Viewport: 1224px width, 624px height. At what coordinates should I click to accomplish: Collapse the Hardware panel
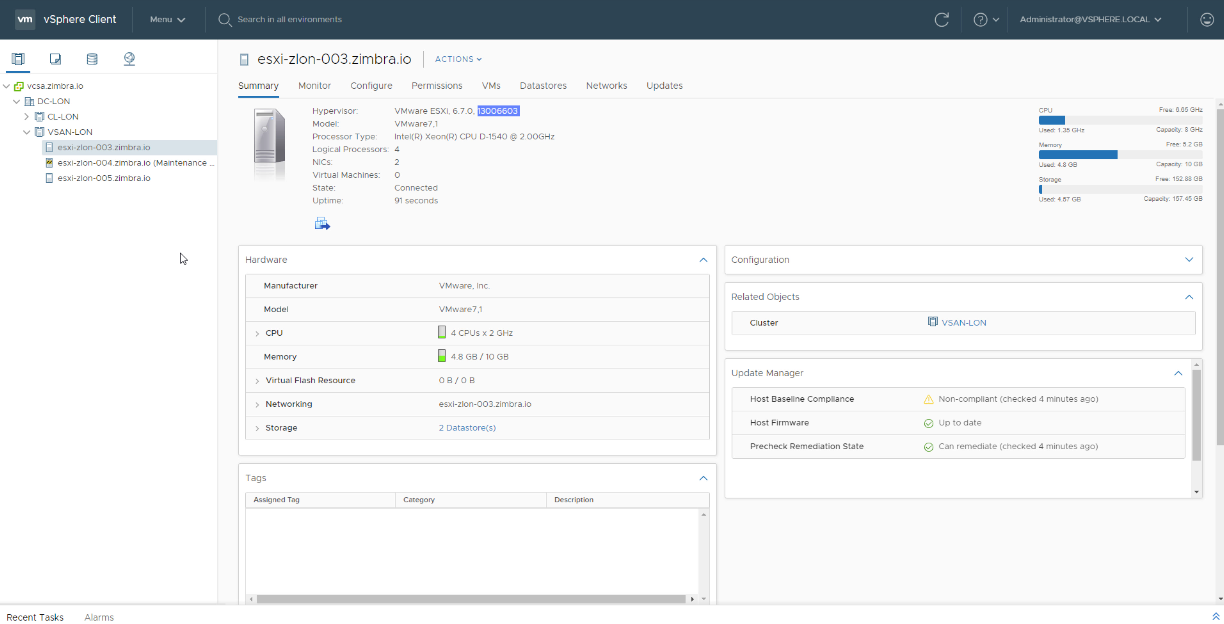coord(703,259)
